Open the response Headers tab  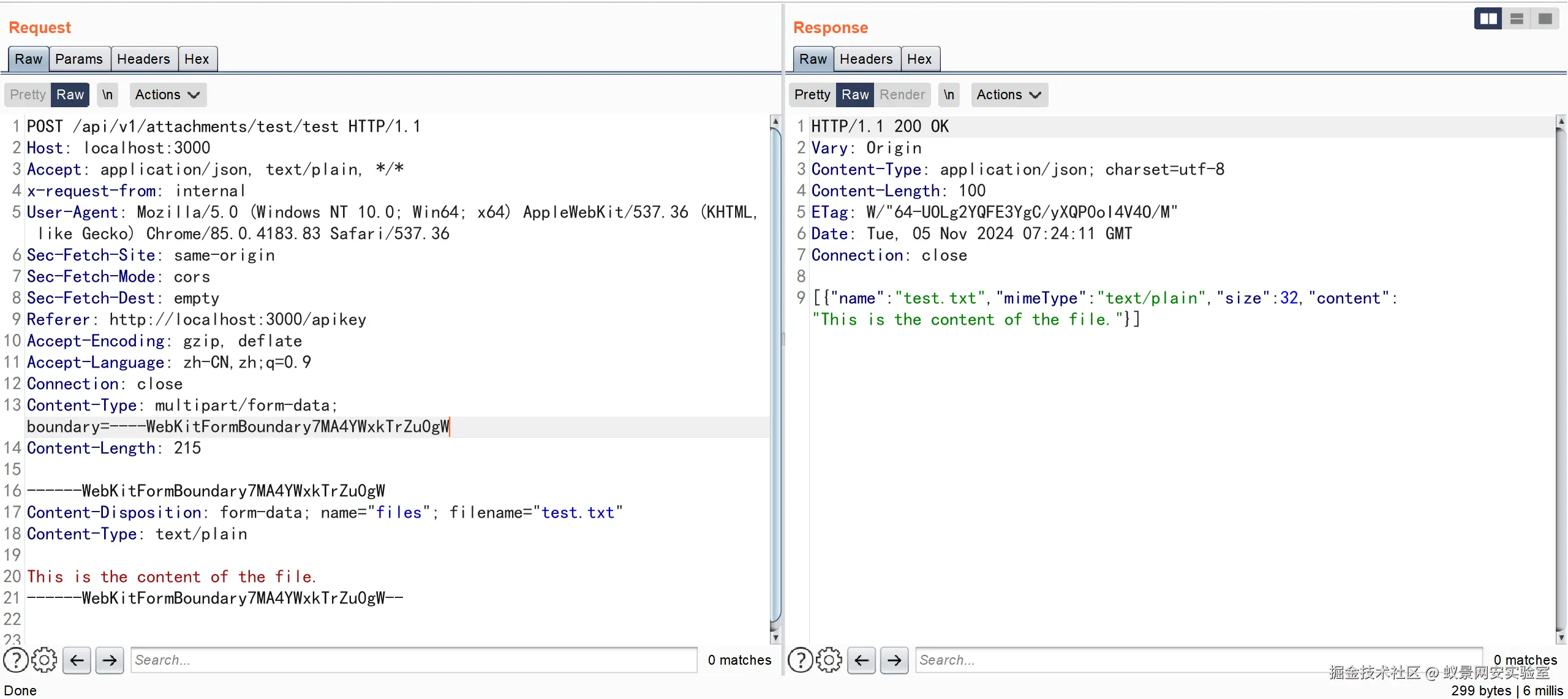pos(865,59)
